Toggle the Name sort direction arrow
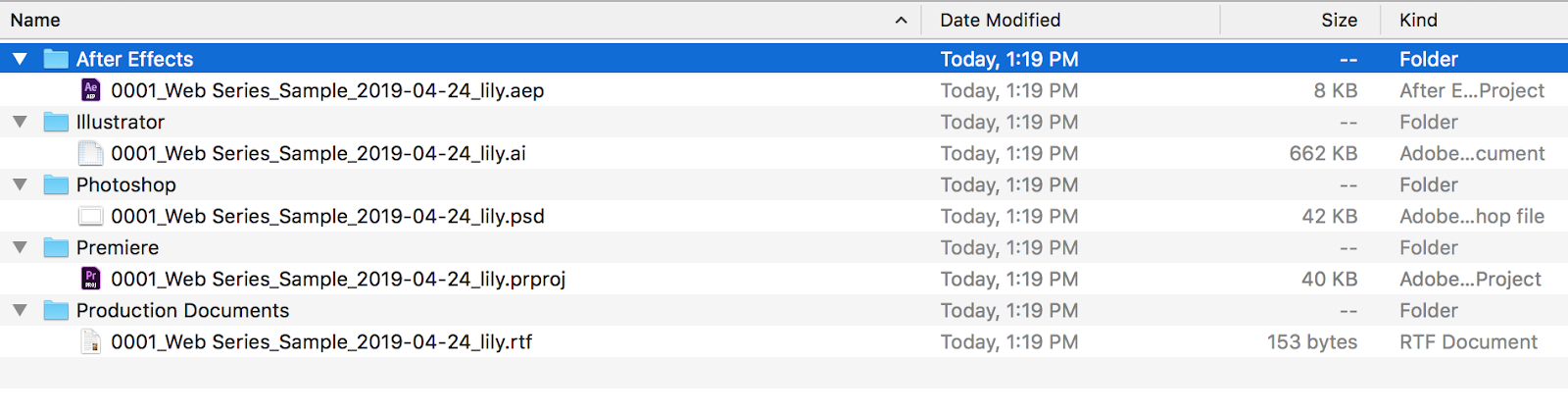 901,20
